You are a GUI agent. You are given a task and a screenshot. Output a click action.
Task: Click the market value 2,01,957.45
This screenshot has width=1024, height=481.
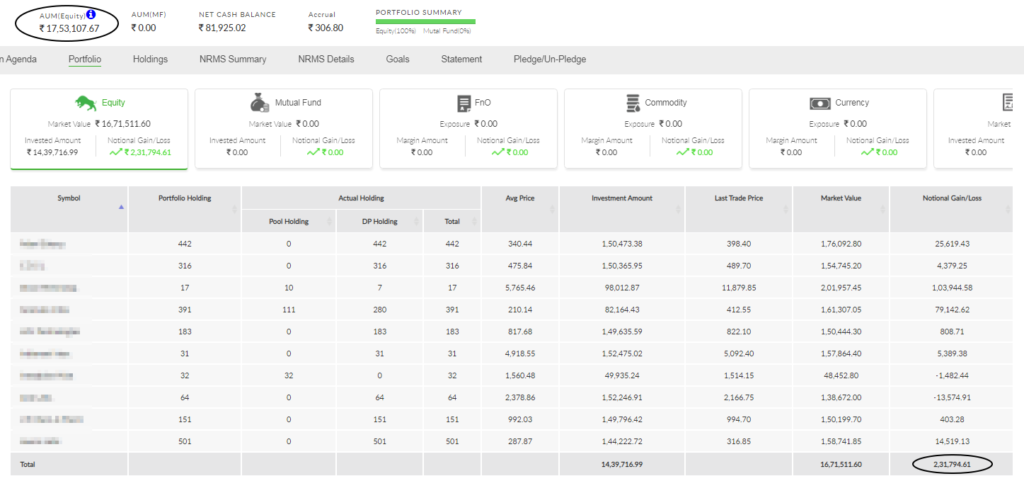pos(841,288)
